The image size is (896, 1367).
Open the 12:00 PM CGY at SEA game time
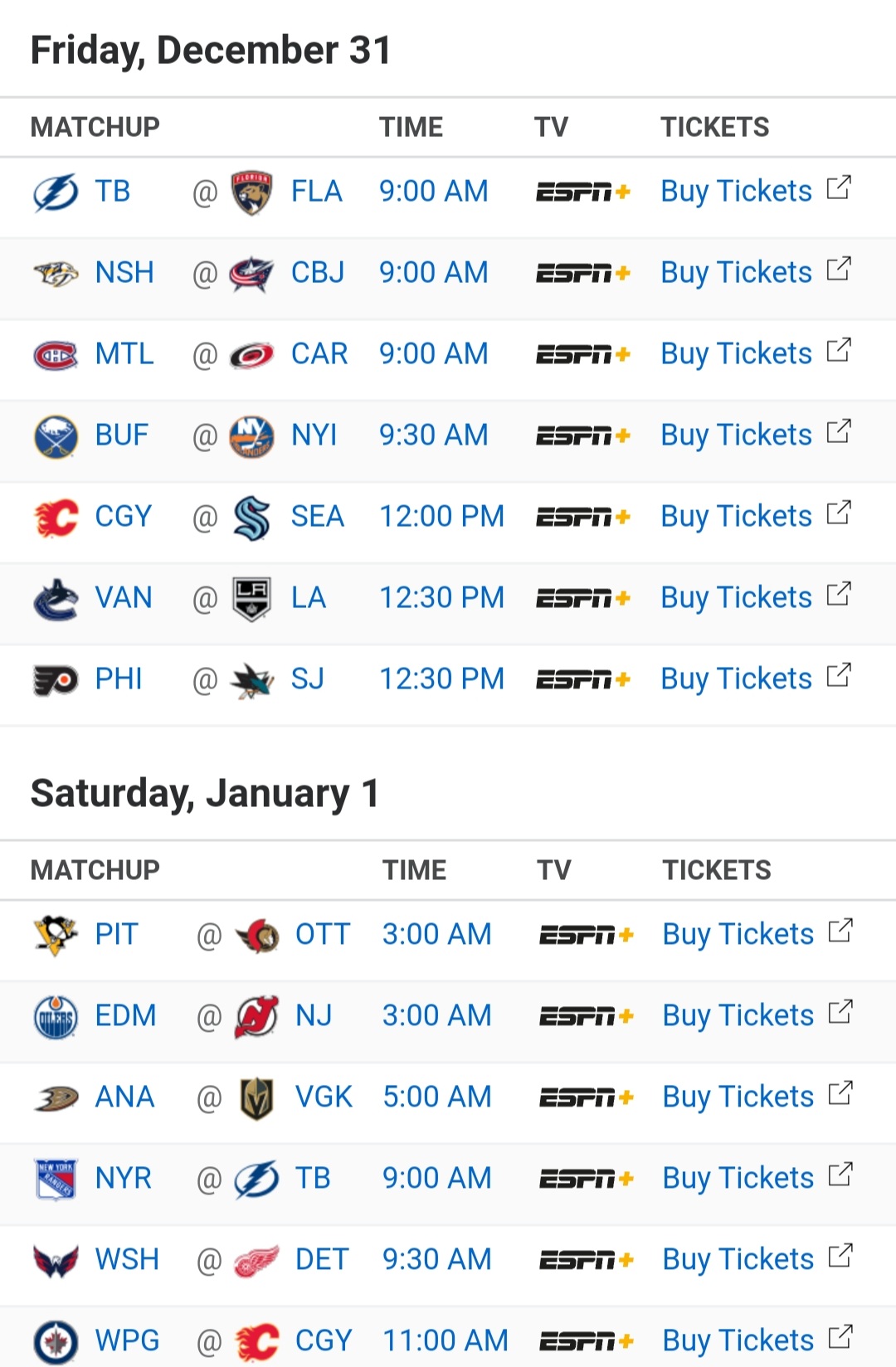click(441, 517)
